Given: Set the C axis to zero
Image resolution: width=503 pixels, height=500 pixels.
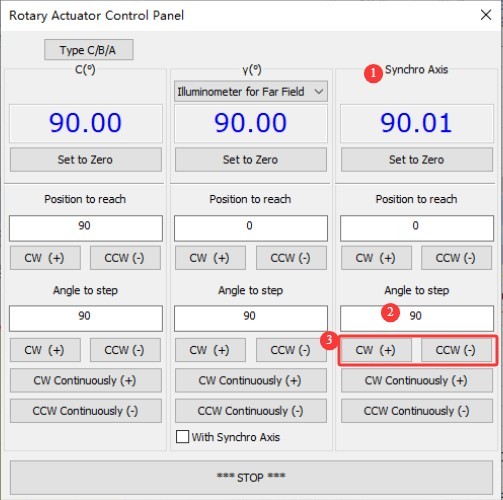Looking at the screenshot, I should point(86,160).
